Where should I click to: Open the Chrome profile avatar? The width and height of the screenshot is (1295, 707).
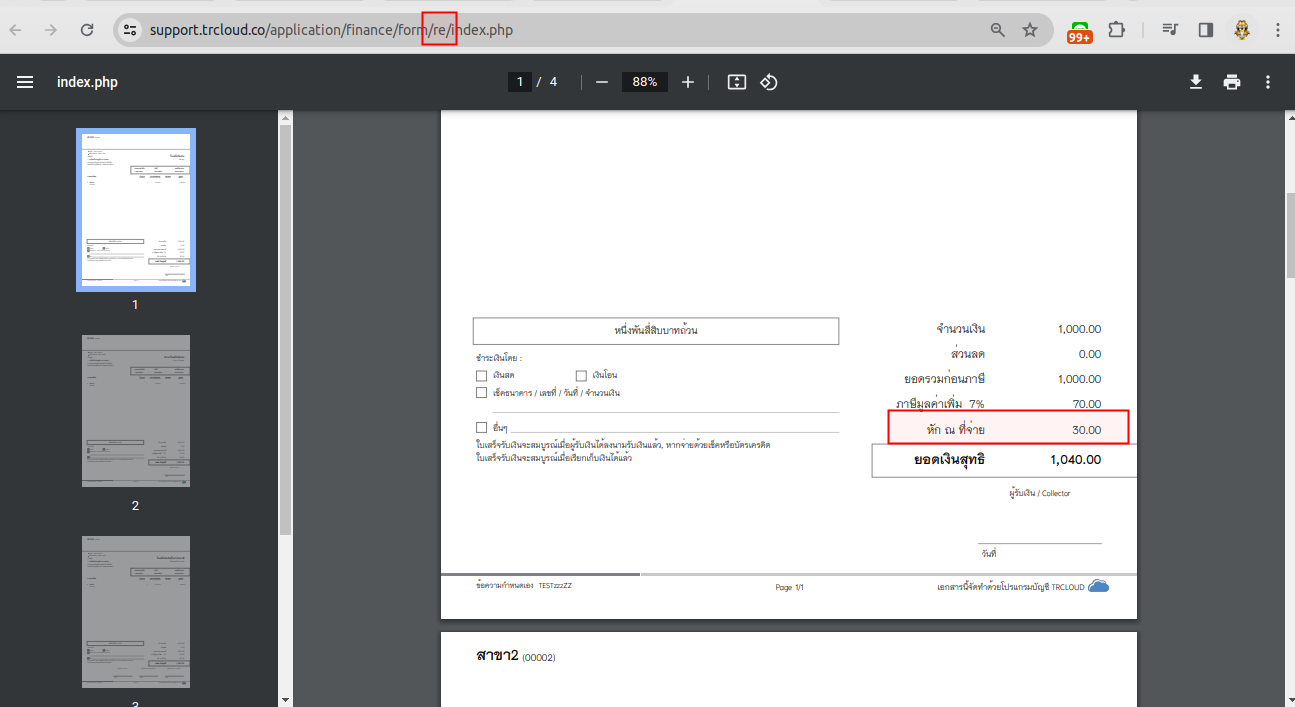[1242, 30]
